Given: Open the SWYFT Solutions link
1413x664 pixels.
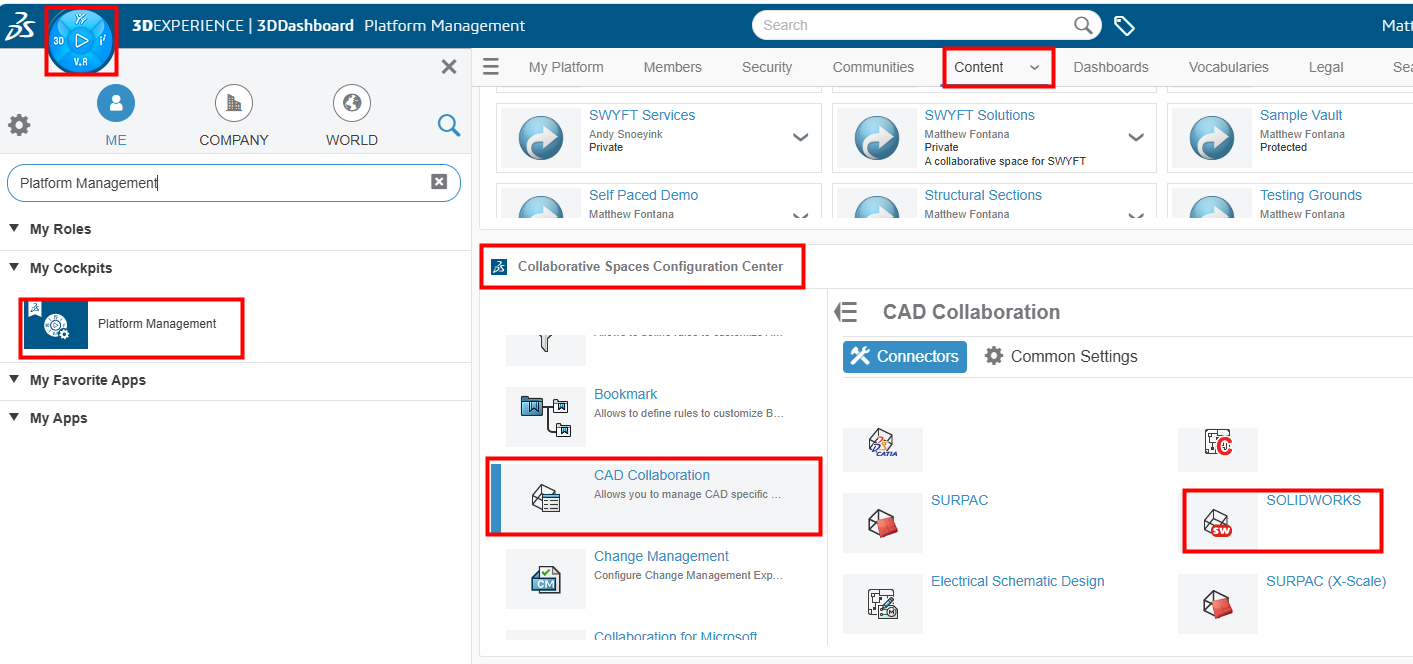Looking at the screenshot, I should [x=979, y=115].
